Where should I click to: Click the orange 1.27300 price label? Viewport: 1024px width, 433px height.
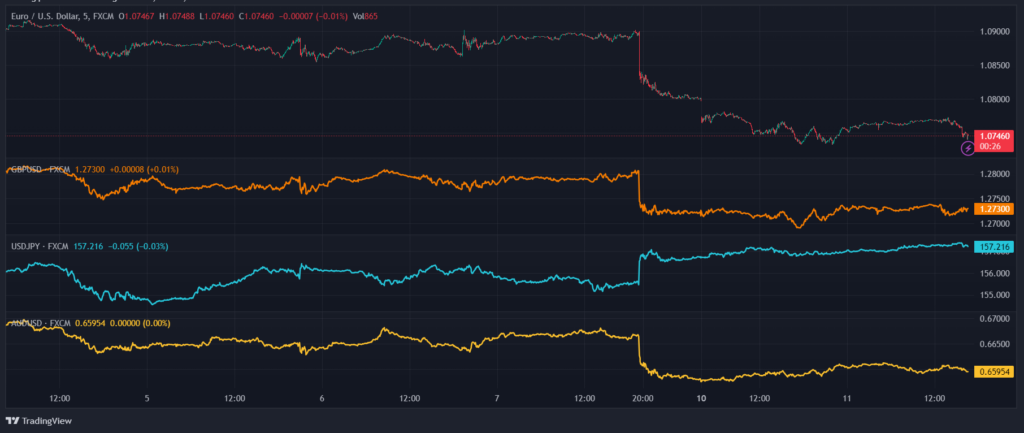[x=993, y=209]
